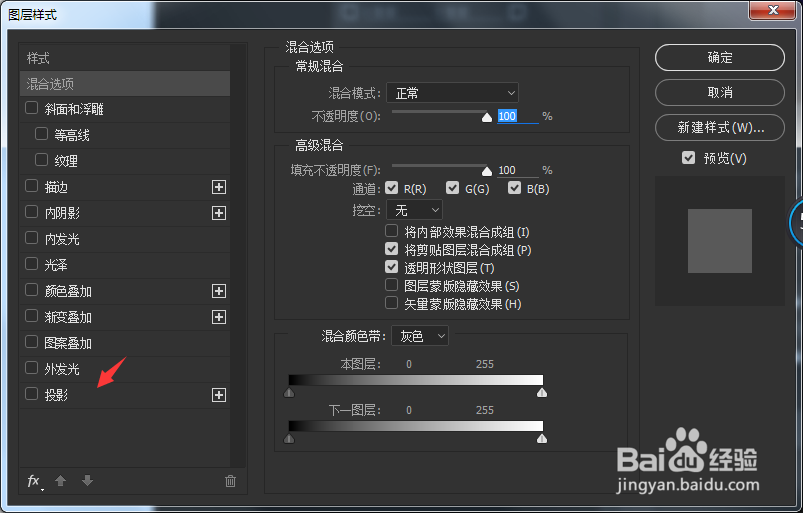The height and width of the screenshot is (513, 803).
Task: Add another 内阴影 effect with plus icon
Action: click(x=219, y=213)
